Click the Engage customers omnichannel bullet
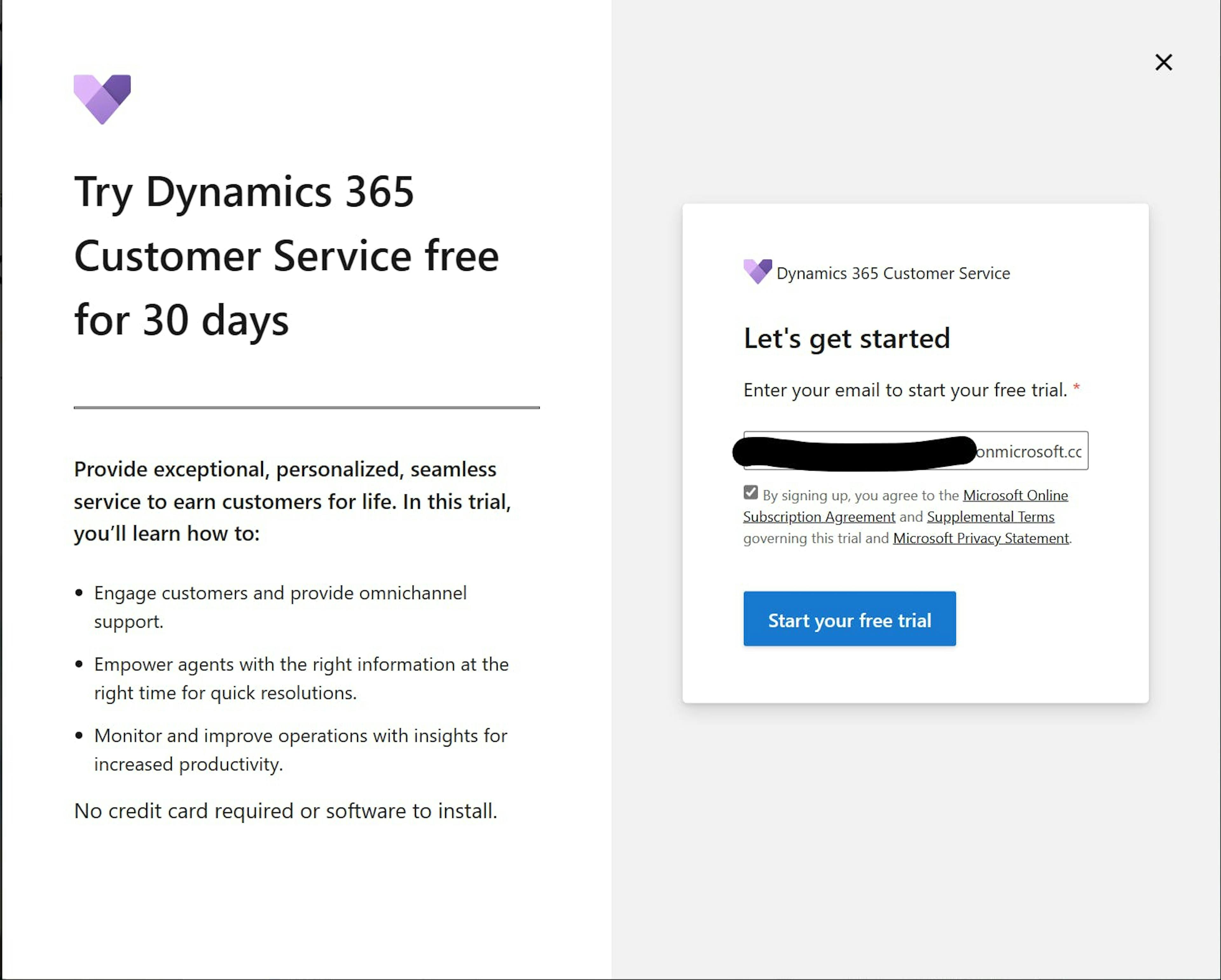The image size is (1221, 980). 280,607
